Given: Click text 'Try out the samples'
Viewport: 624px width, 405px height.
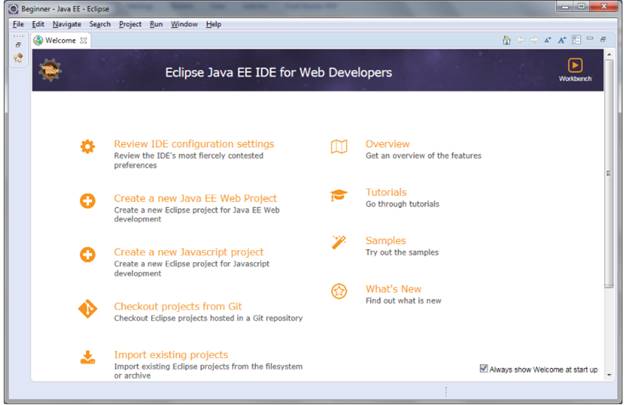Looking at the screenshot, I should pos(402,252).
